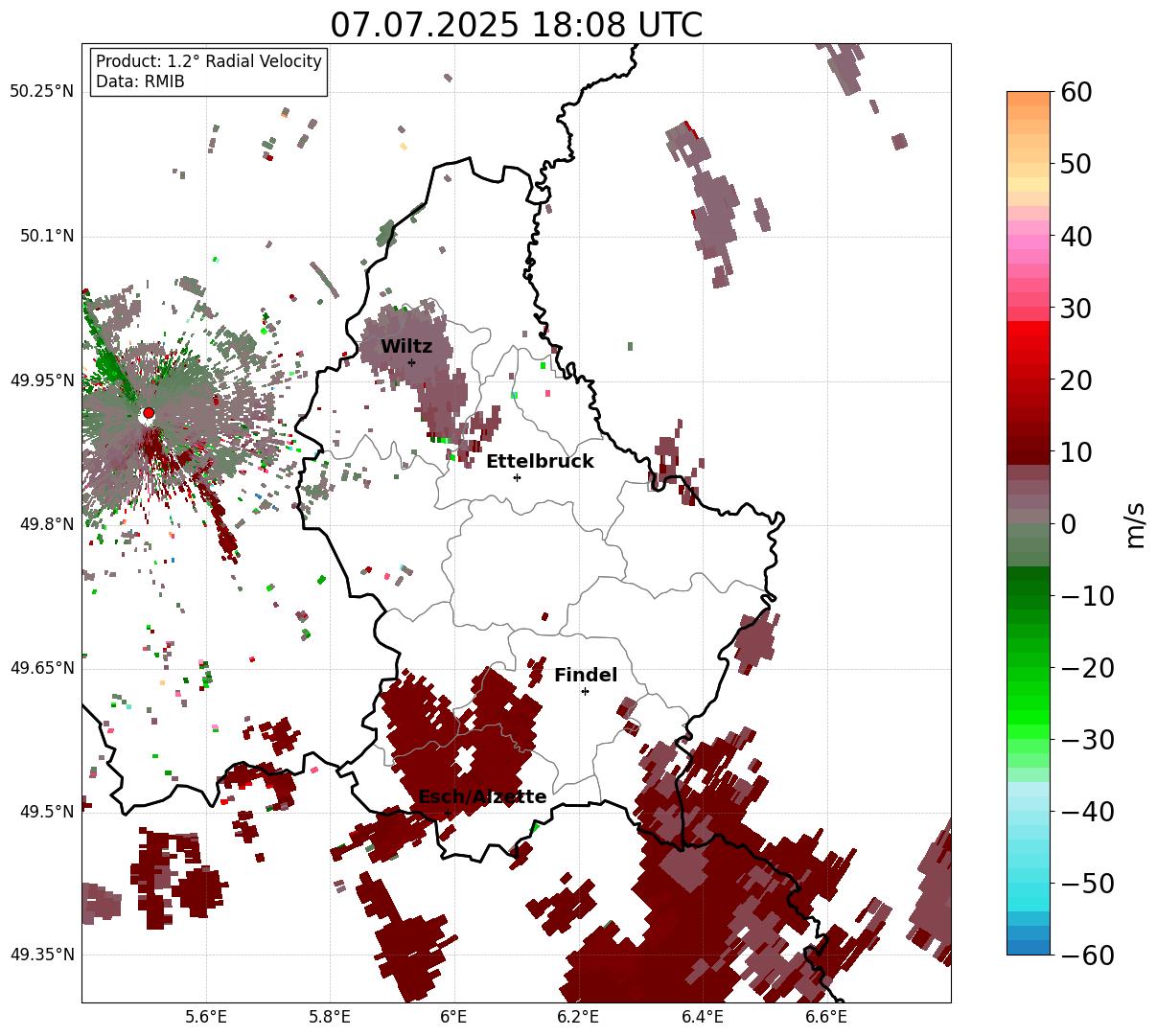Click the 6°E longitude label
Image resolution: width=1157 pixels, height=1036 pixels.
454,1017
